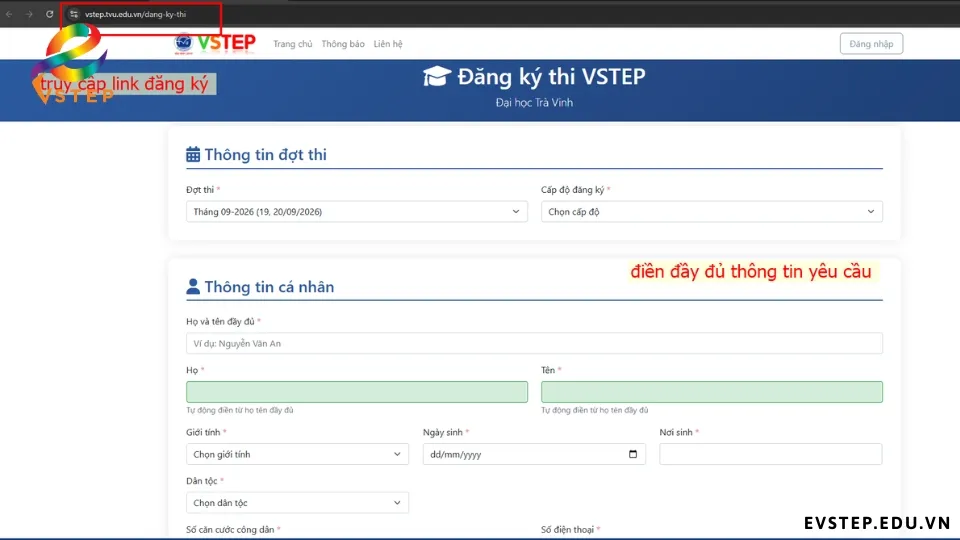Click the green Tên input field
The image size is (960, 540).
click(711, 392)
